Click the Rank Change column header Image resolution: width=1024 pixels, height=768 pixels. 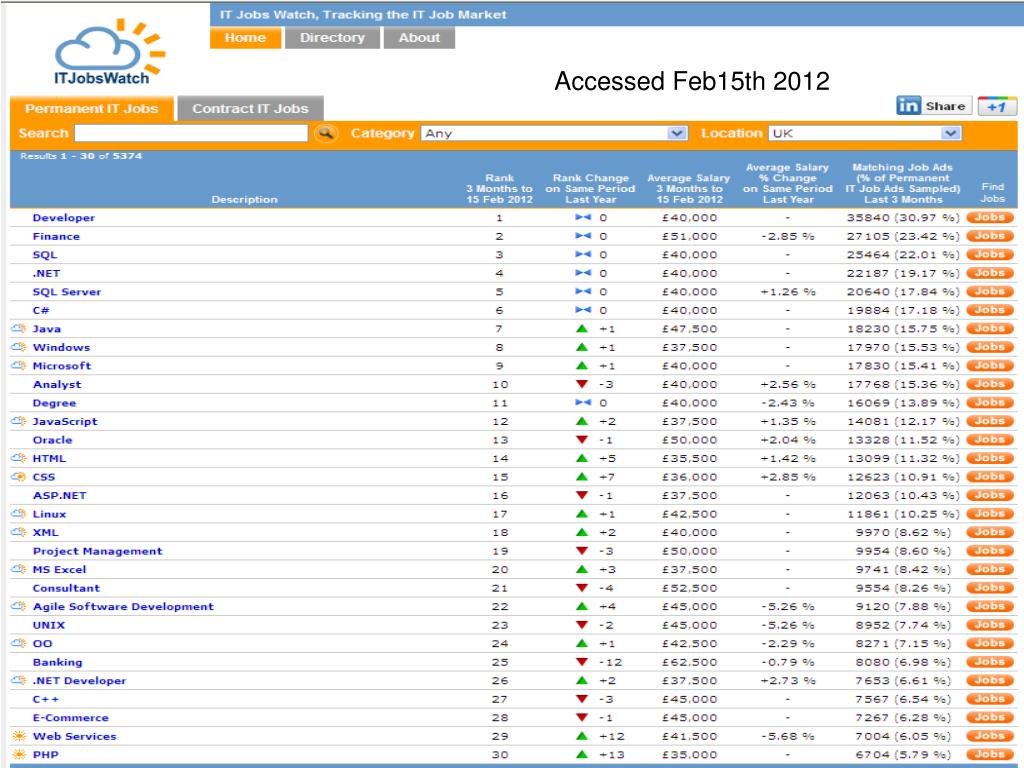pyautogui.click(x=590, y=188)
